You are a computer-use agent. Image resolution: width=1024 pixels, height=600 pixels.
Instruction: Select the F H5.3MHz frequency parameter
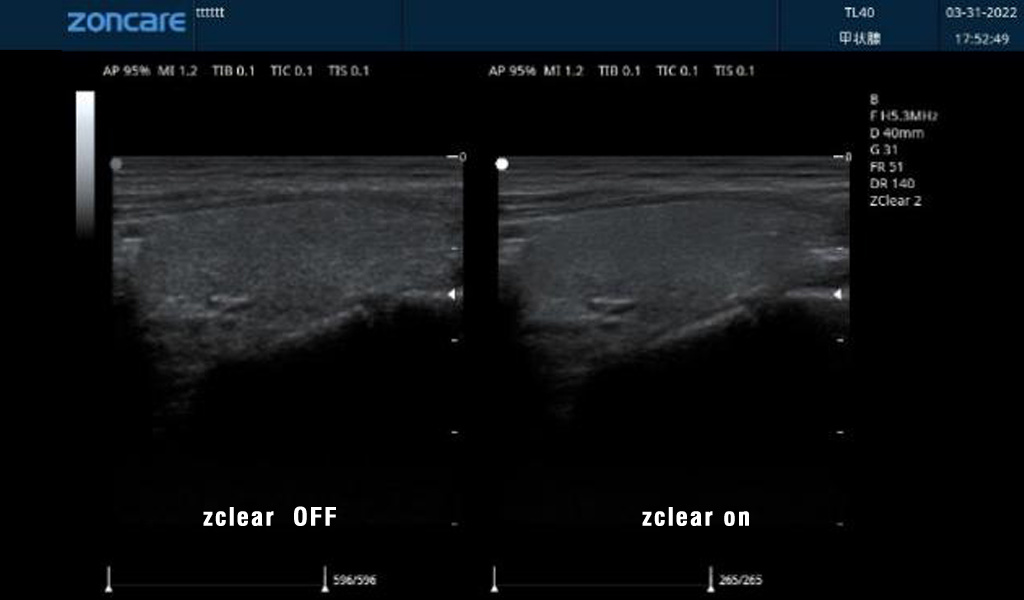click(903, 116)
